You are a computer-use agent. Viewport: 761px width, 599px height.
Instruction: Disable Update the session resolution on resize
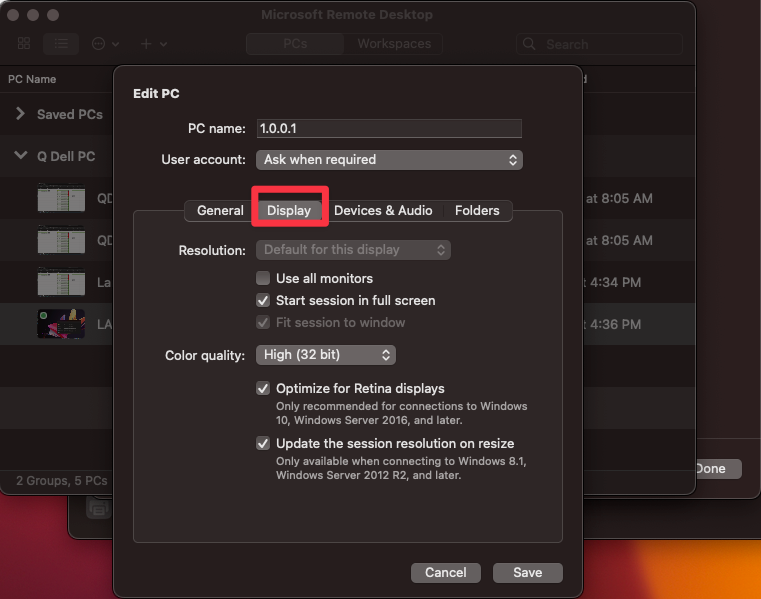[x=263, y=443]
